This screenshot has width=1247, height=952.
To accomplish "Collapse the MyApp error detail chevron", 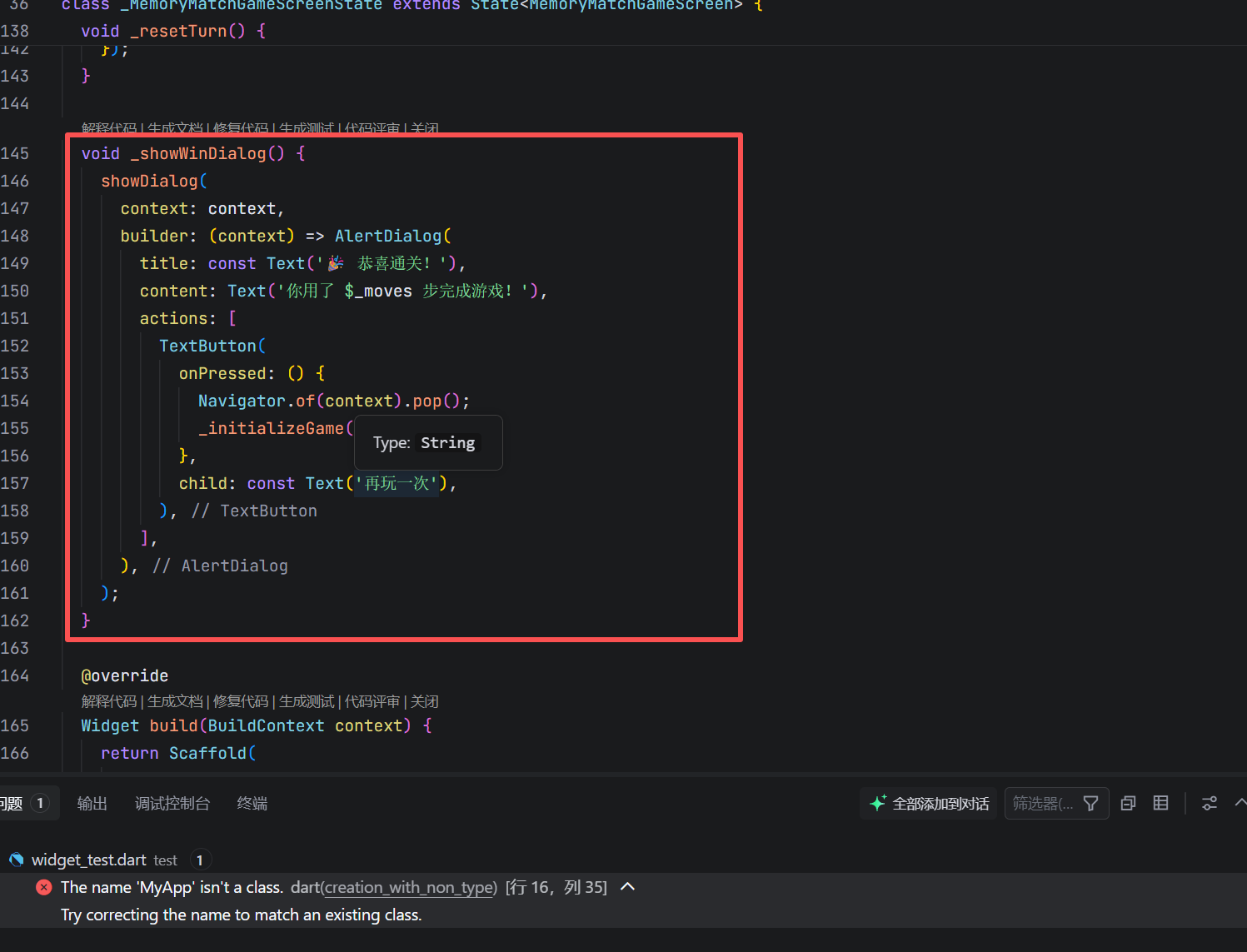I will [628, 887].
